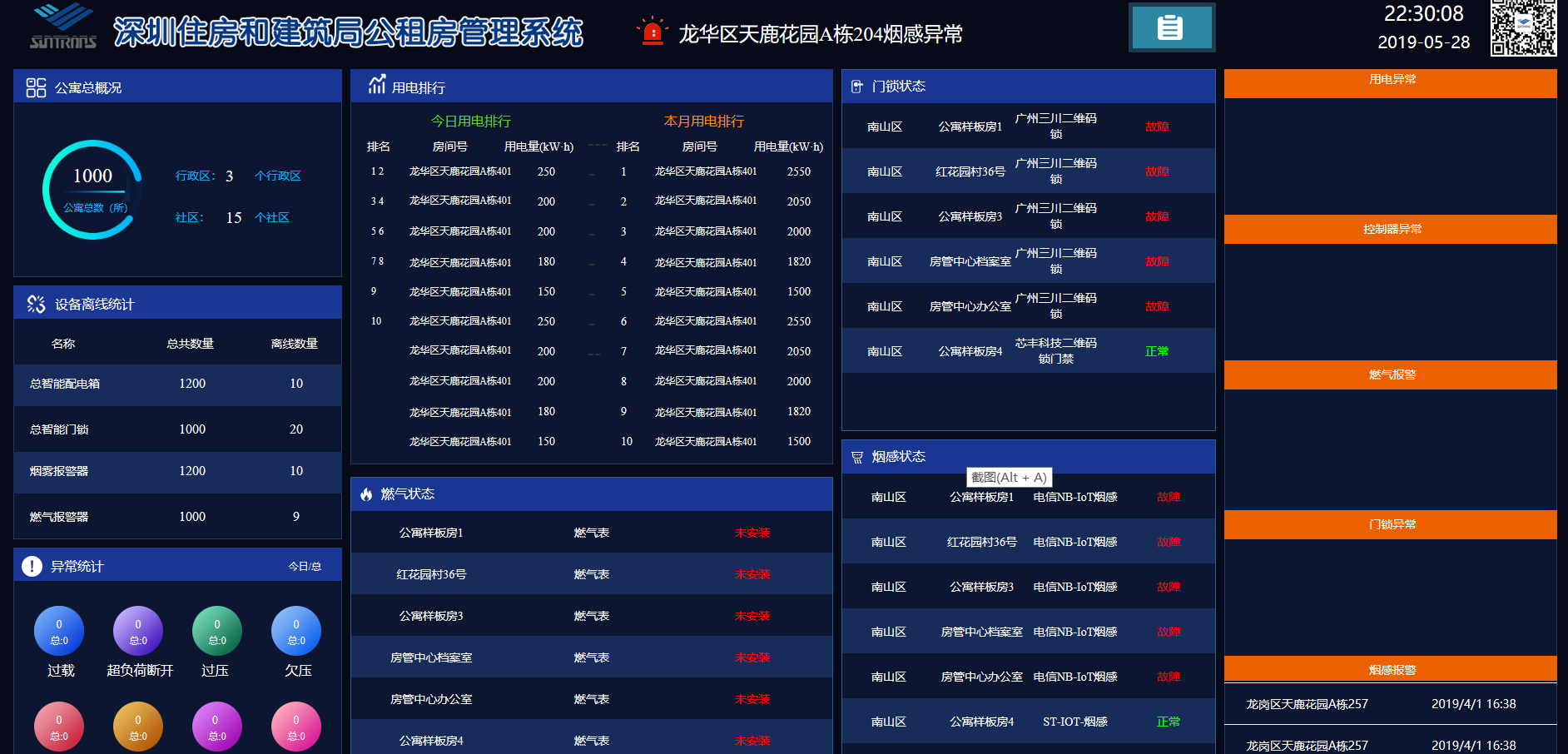Image resolution: width=1568 pixels, height=754 pixels.
Task: Click the 公寓总概况 grid icon
Action: coord(36,87)
